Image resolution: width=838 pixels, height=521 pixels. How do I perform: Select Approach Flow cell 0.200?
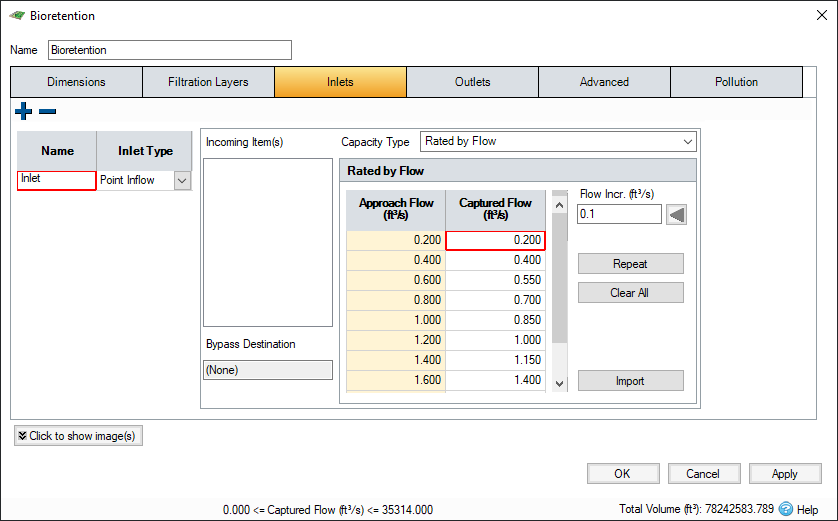click(x=396, y=240)
